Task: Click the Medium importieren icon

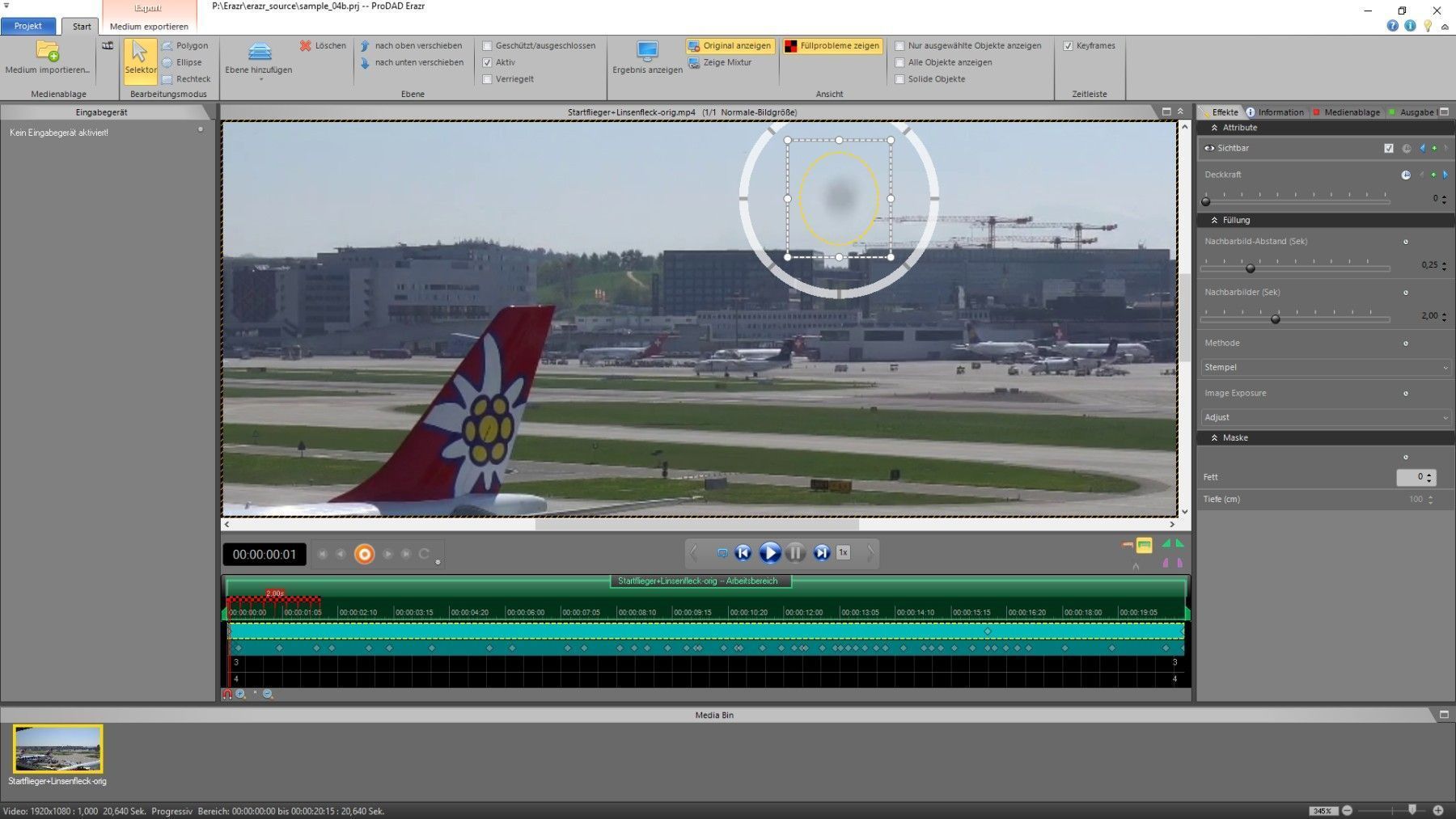Action: pos(48,53)
